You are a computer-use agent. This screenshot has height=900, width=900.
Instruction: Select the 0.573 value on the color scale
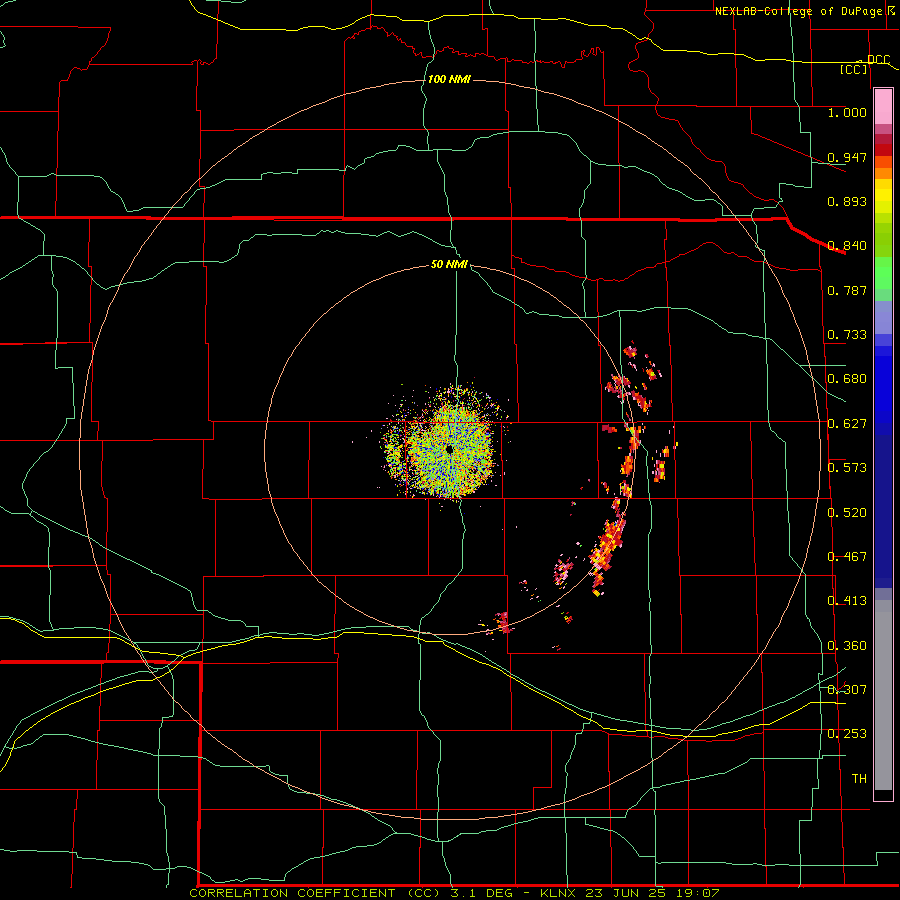click(x=847, y=468)
